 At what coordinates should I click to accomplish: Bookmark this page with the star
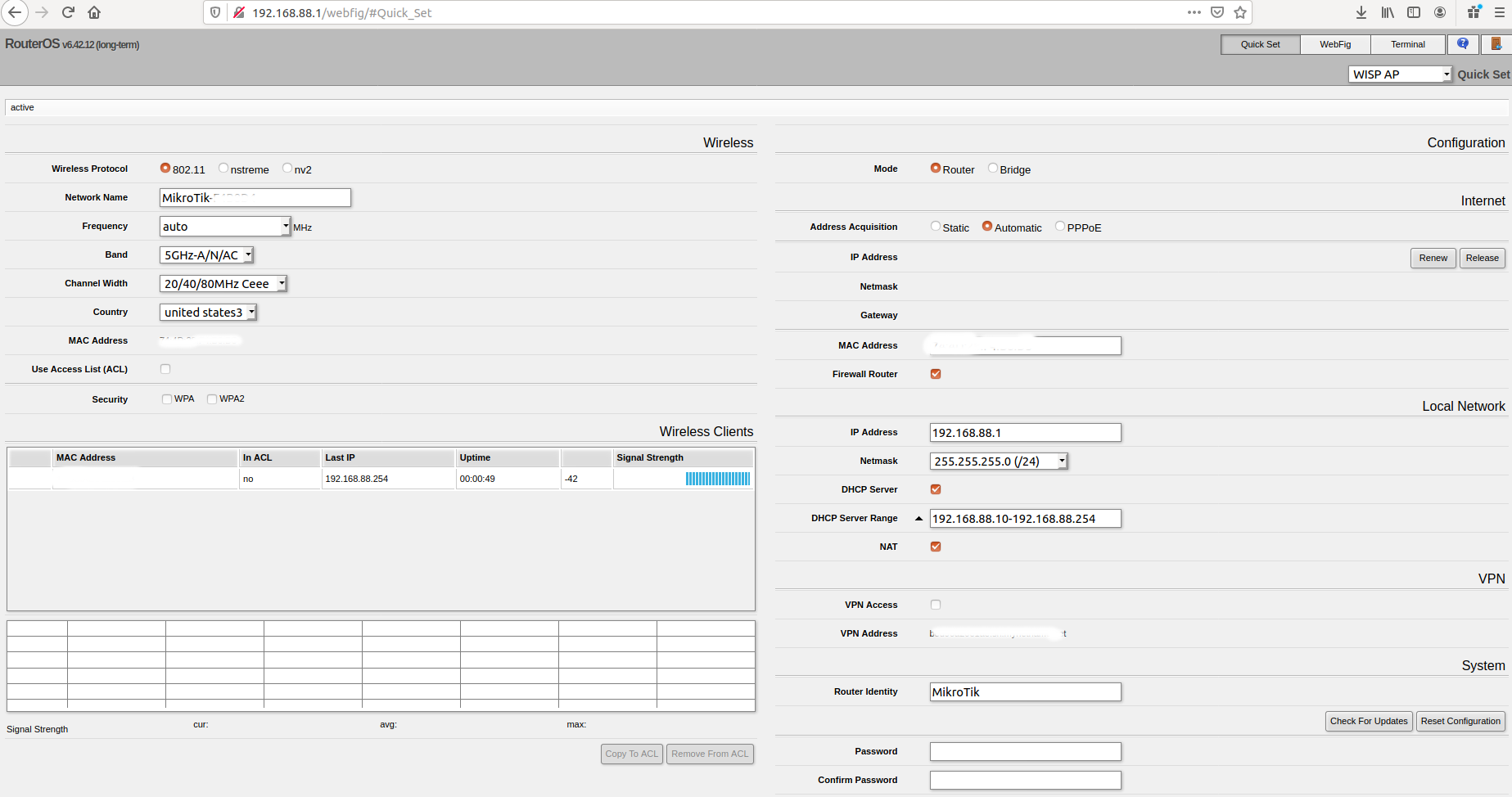[x=1240, y=12]
